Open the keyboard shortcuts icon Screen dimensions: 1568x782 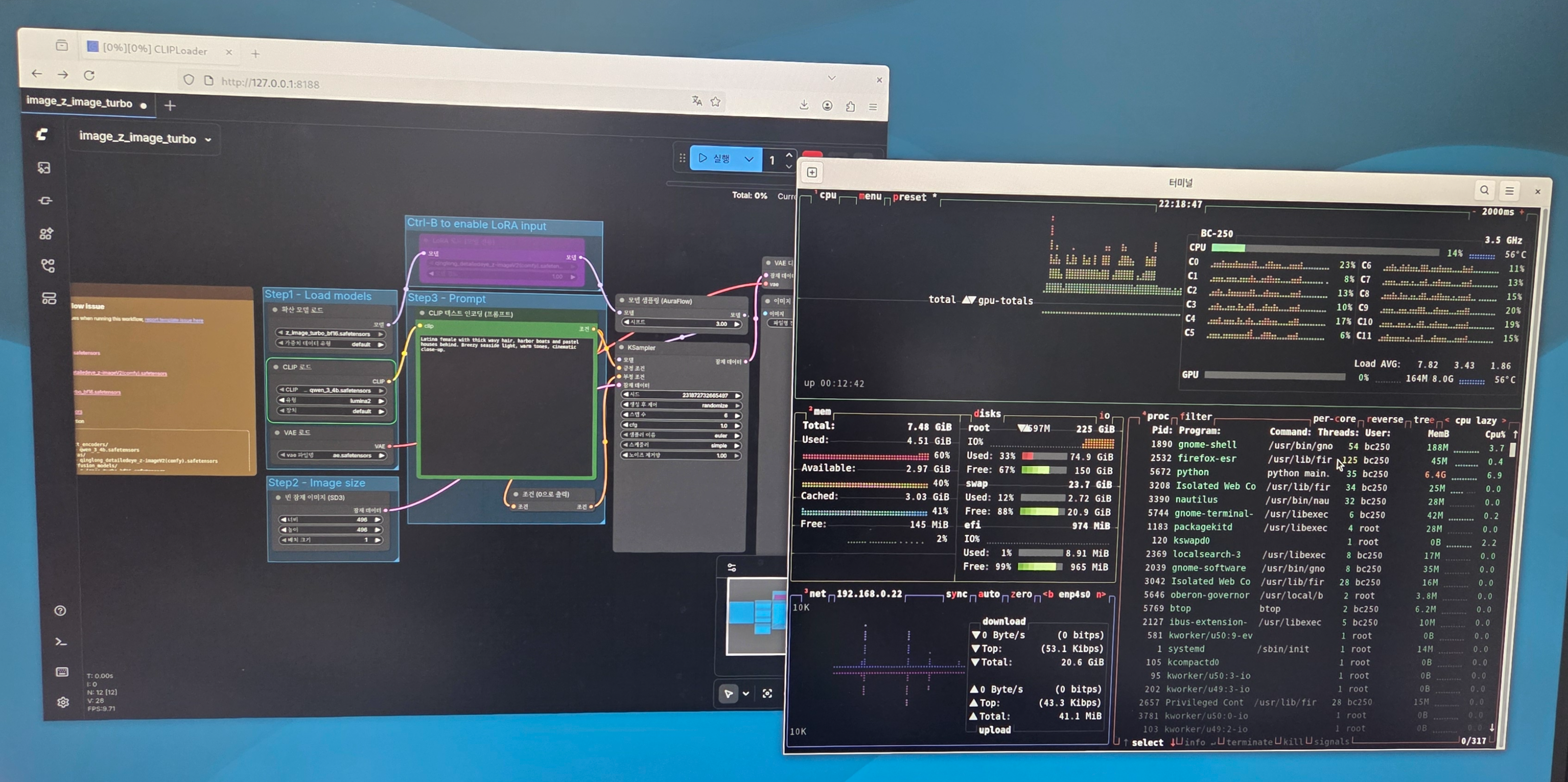[62, 672]
